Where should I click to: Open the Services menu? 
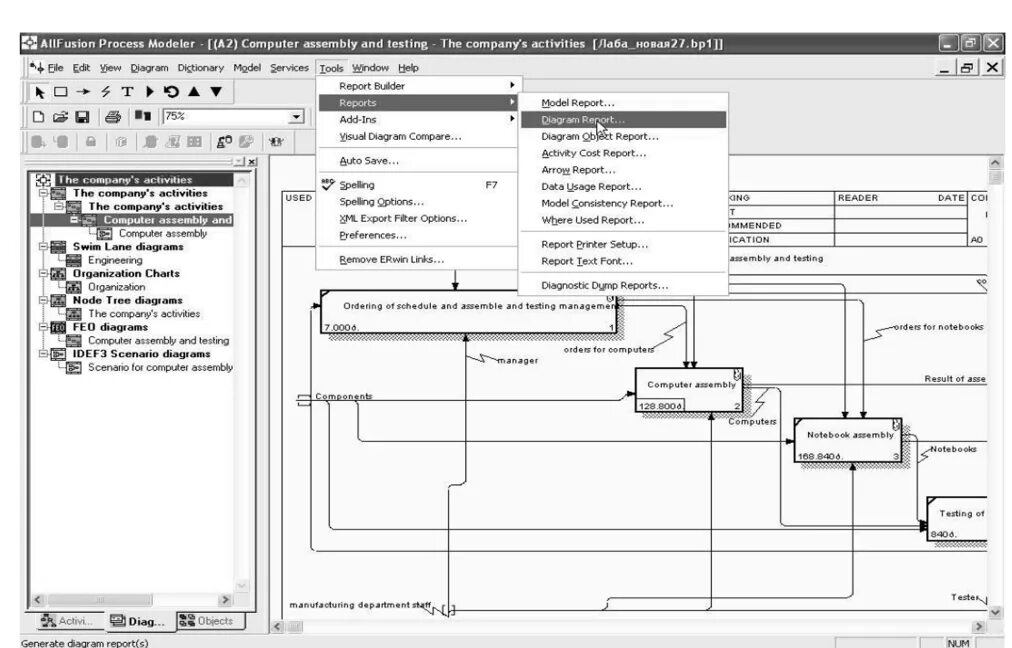point(289,68)
